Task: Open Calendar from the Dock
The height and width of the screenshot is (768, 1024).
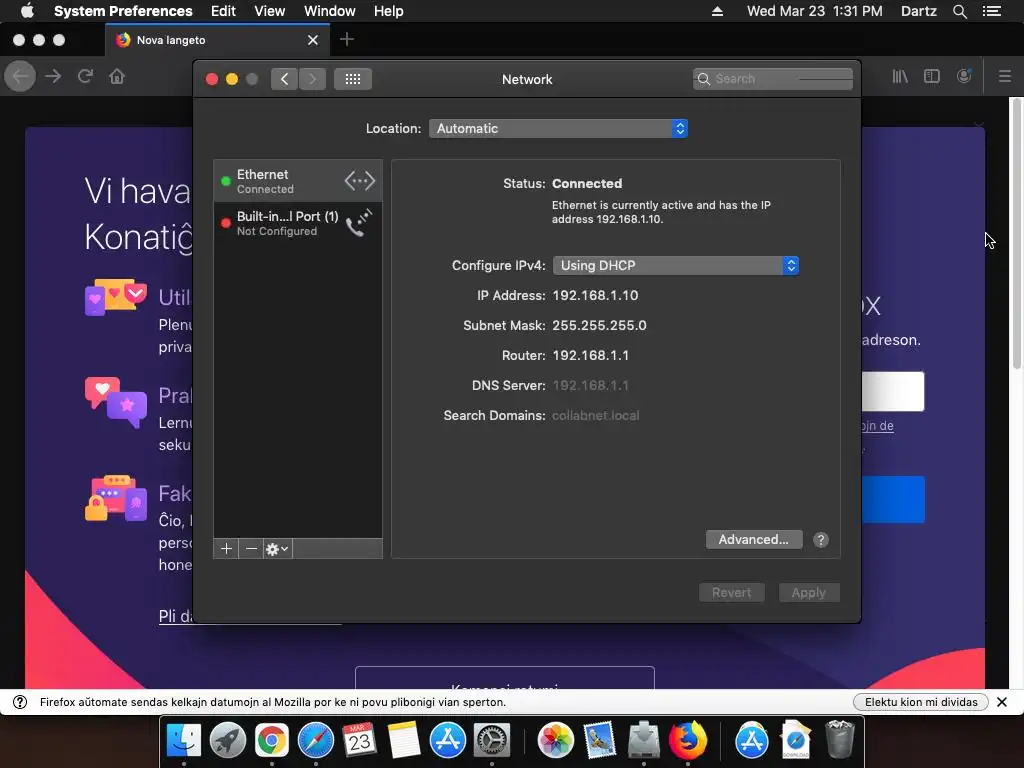Action: (x=359, y=740)
